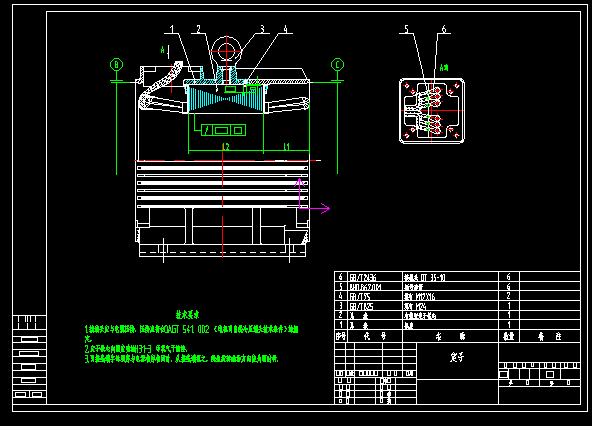Click the '序号' column header in parts list
The height and width of the screenshot is (426, 592).
click(x=341, y=336)
